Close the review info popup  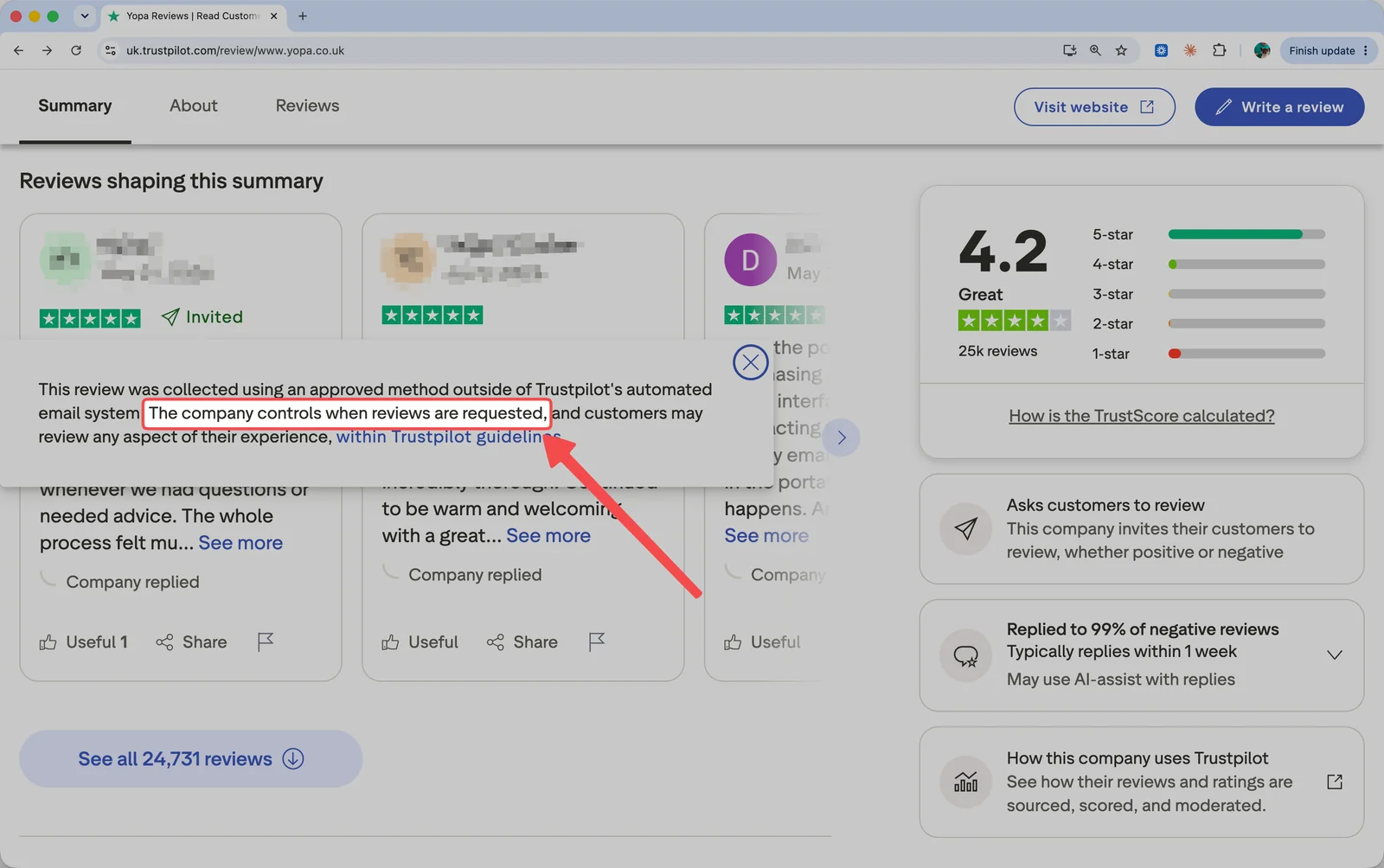click(x=751, y=362)
